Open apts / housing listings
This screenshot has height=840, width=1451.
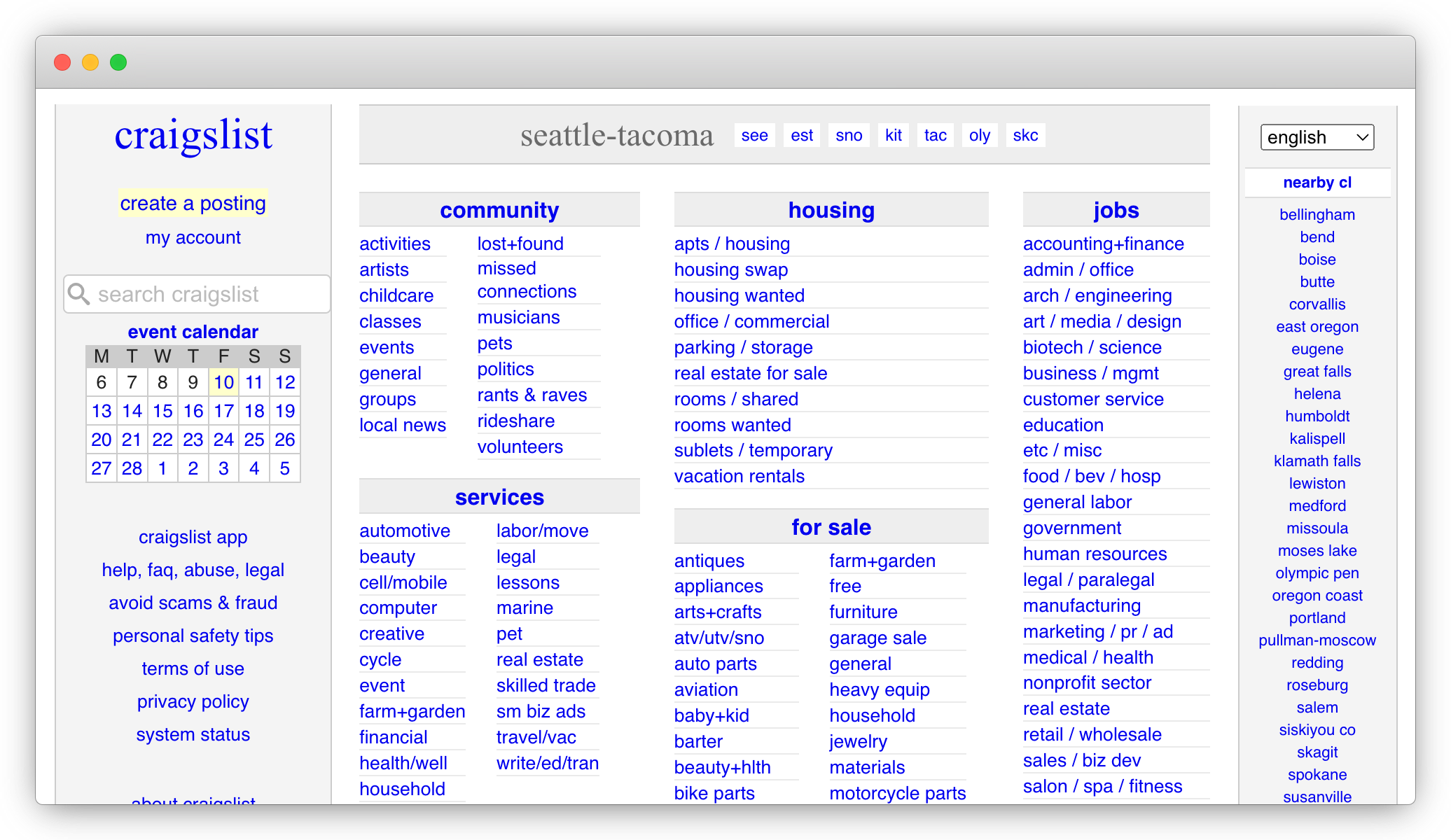732,244
